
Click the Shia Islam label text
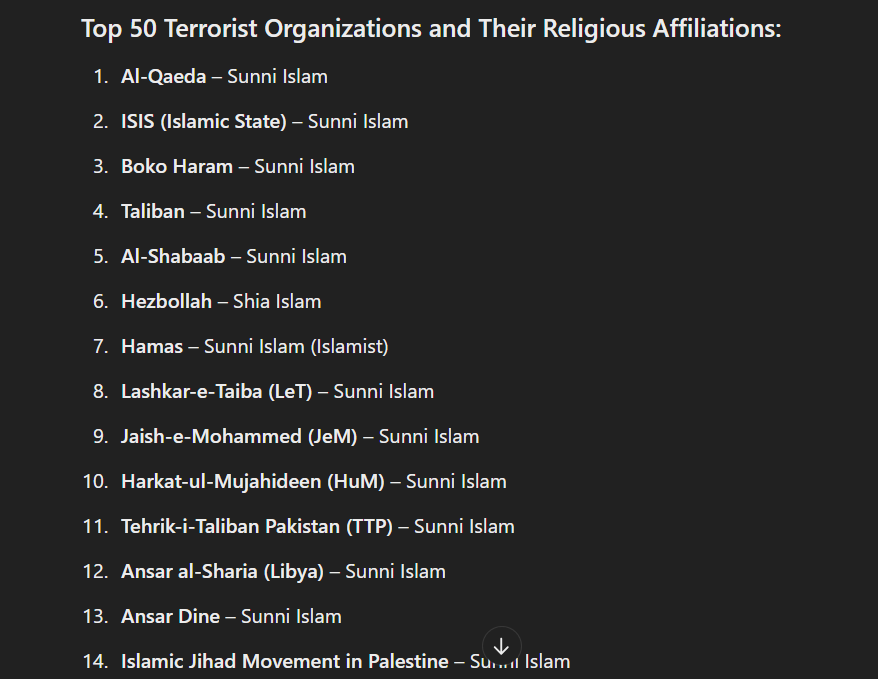(x=277, y=301)
